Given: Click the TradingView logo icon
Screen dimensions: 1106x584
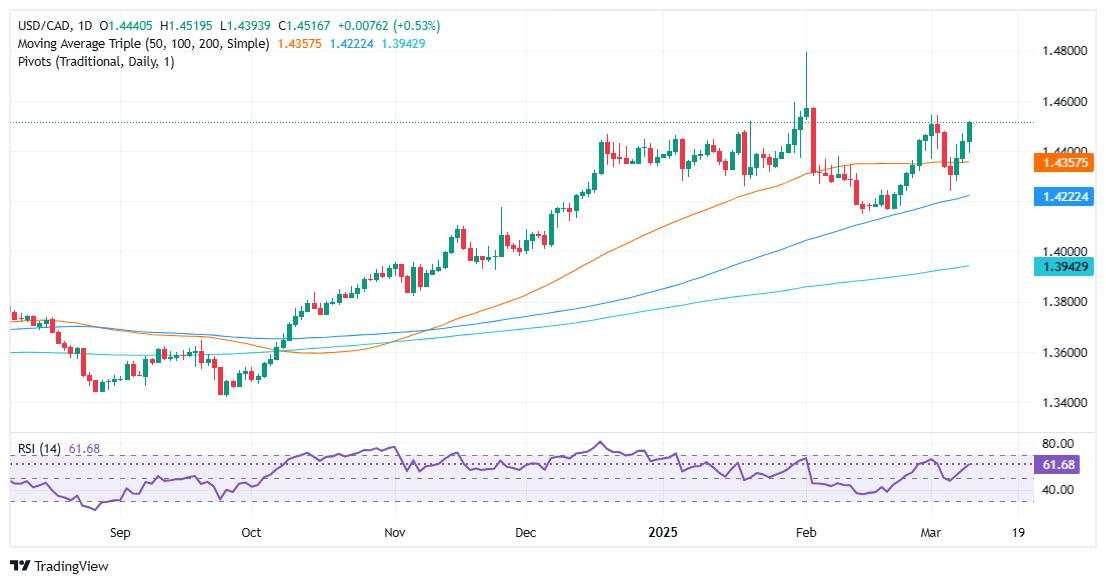Looking at the screenshot, I should point(20,566).
